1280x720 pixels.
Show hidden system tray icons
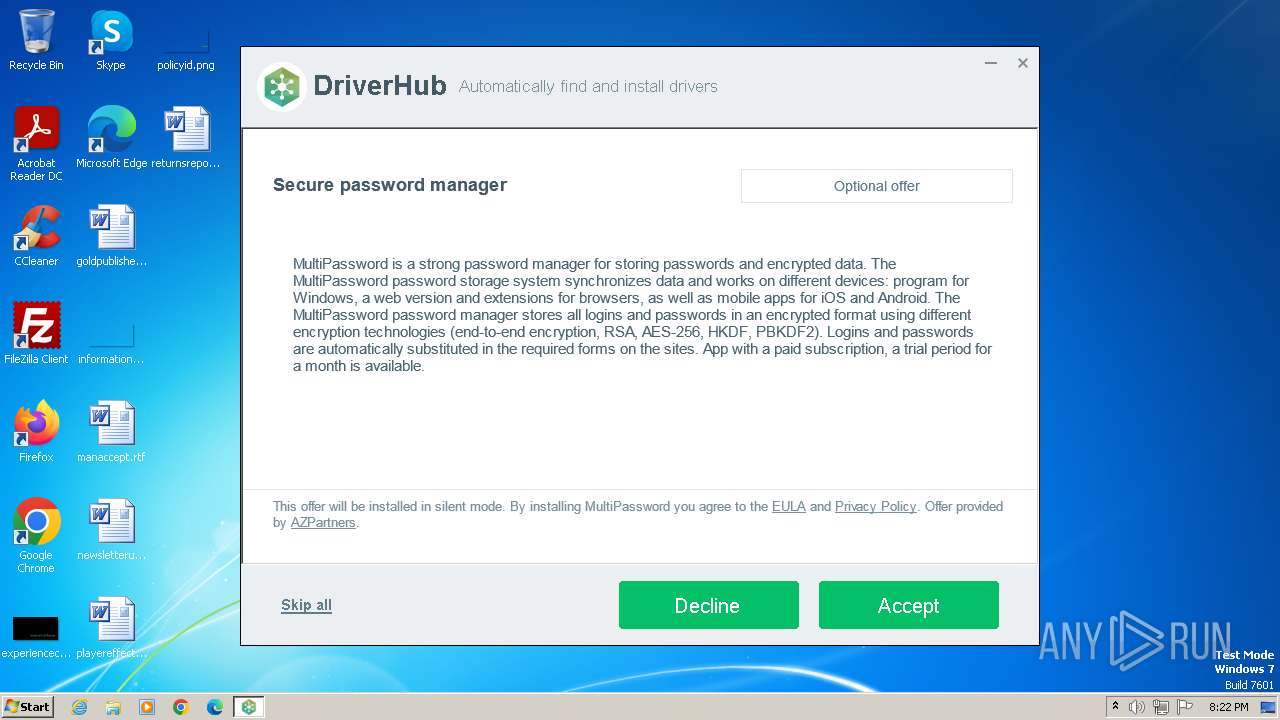coord(1116,707)
